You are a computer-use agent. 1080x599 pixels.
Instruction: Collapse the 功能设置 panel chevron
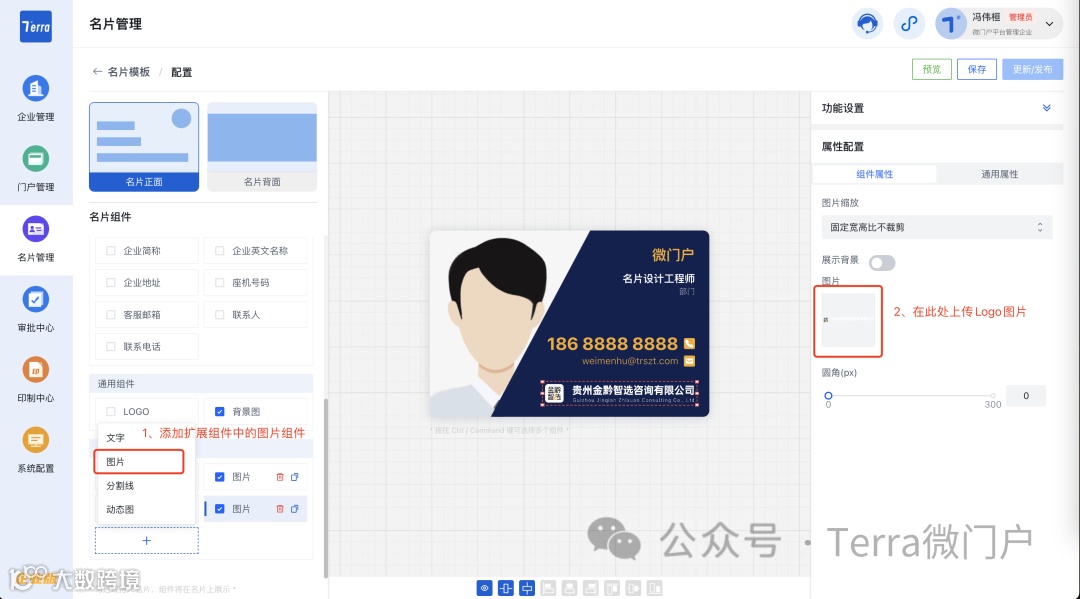tap(1046, 108)
